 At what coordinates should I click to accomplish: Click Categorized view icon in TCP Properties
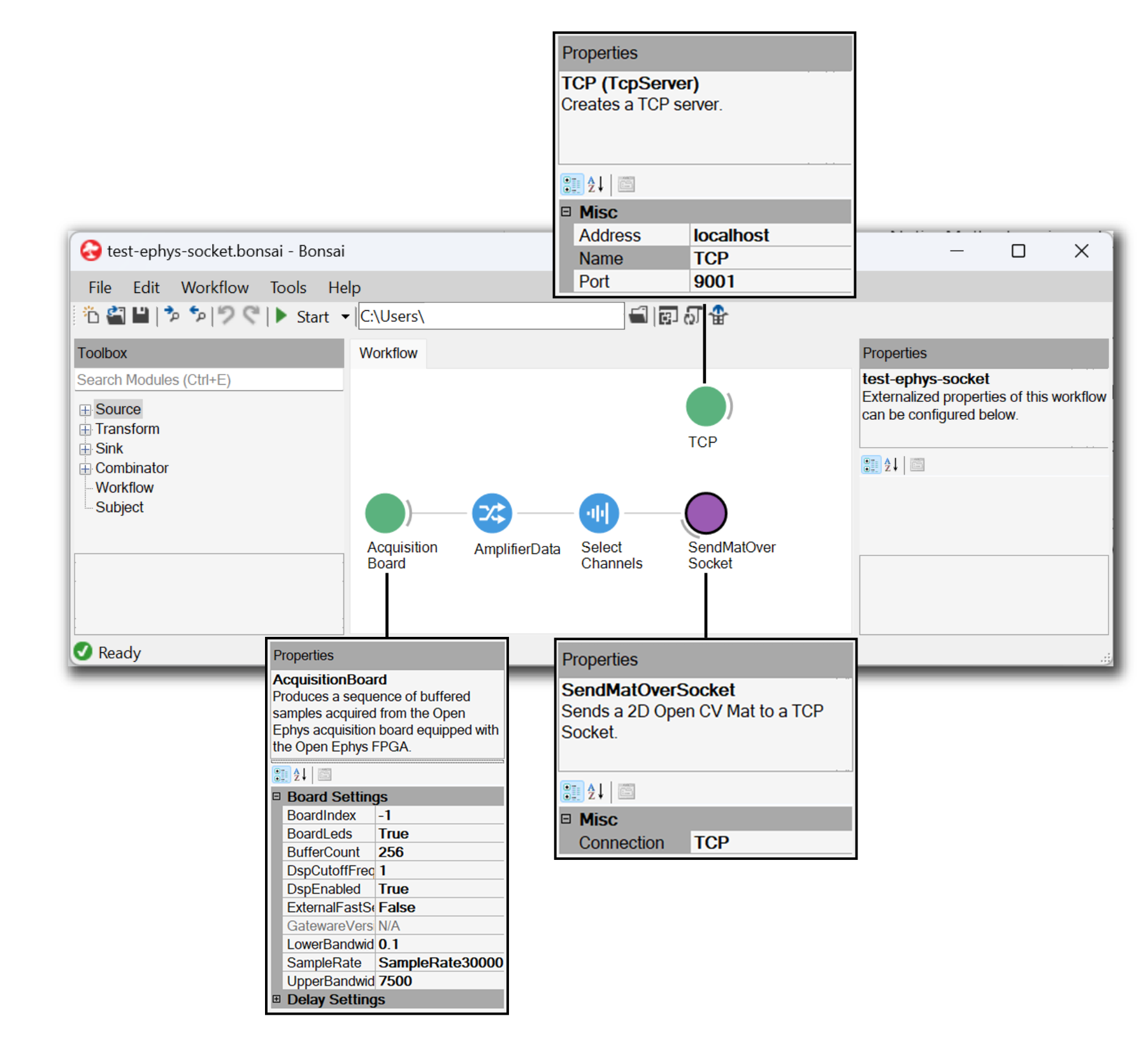click(x=572, y=185)
